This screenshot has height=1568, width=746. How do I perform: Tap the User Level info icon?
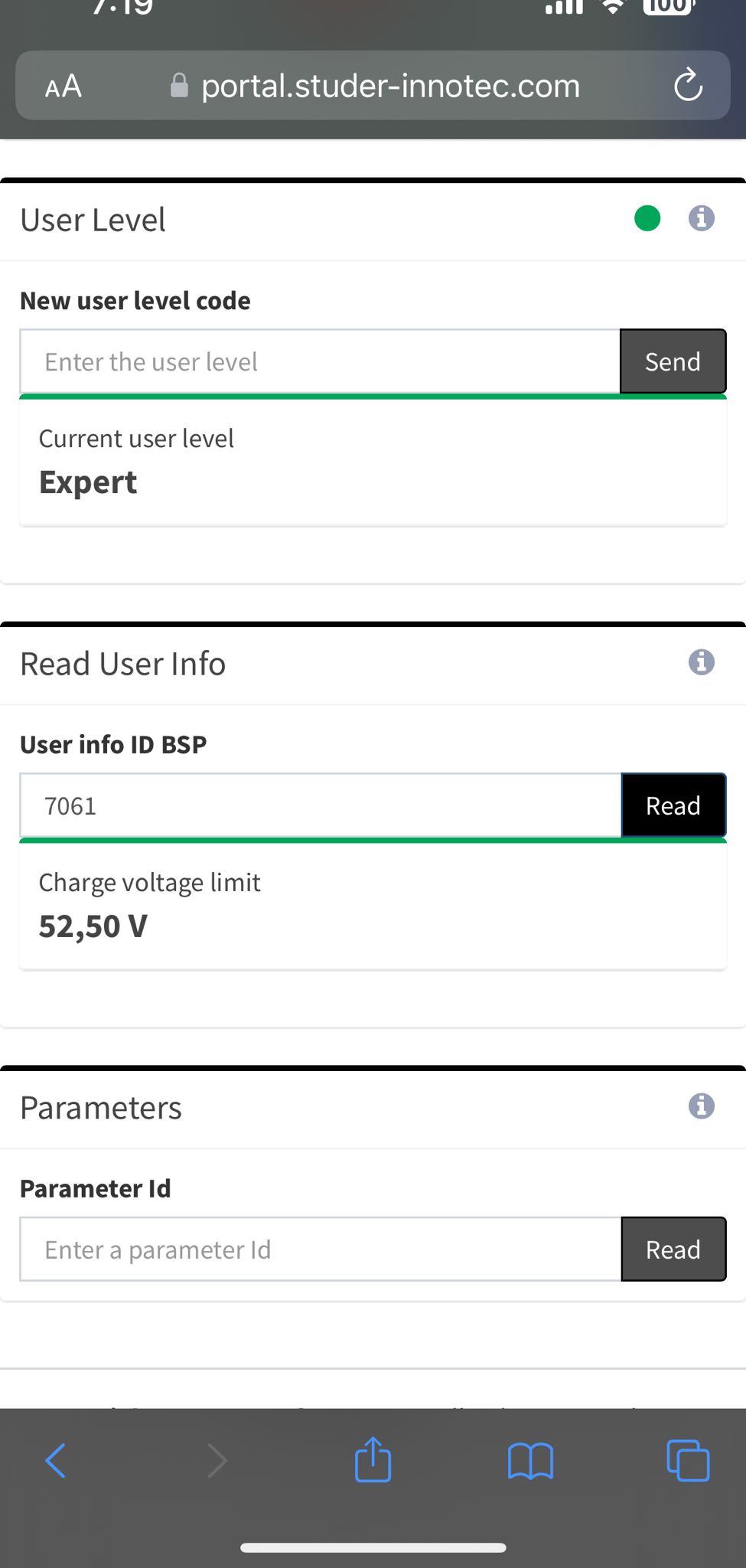tap(701, 219)
